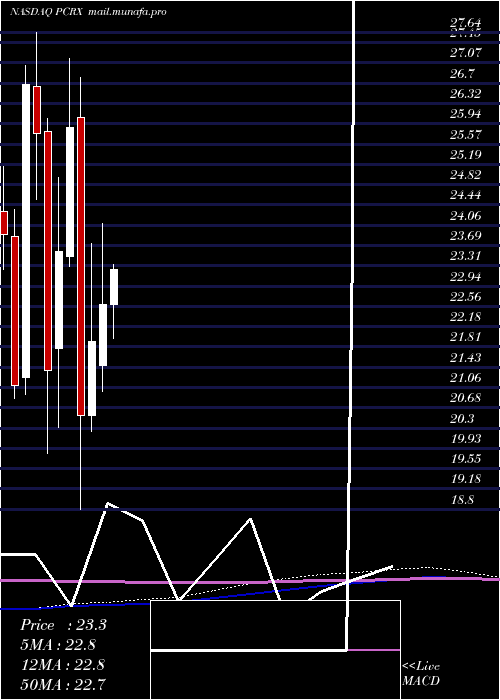500x700 pixels.
Task: Click the long red candle reaching 20.3
Action: pyautogui.click(x=81, y=267)
